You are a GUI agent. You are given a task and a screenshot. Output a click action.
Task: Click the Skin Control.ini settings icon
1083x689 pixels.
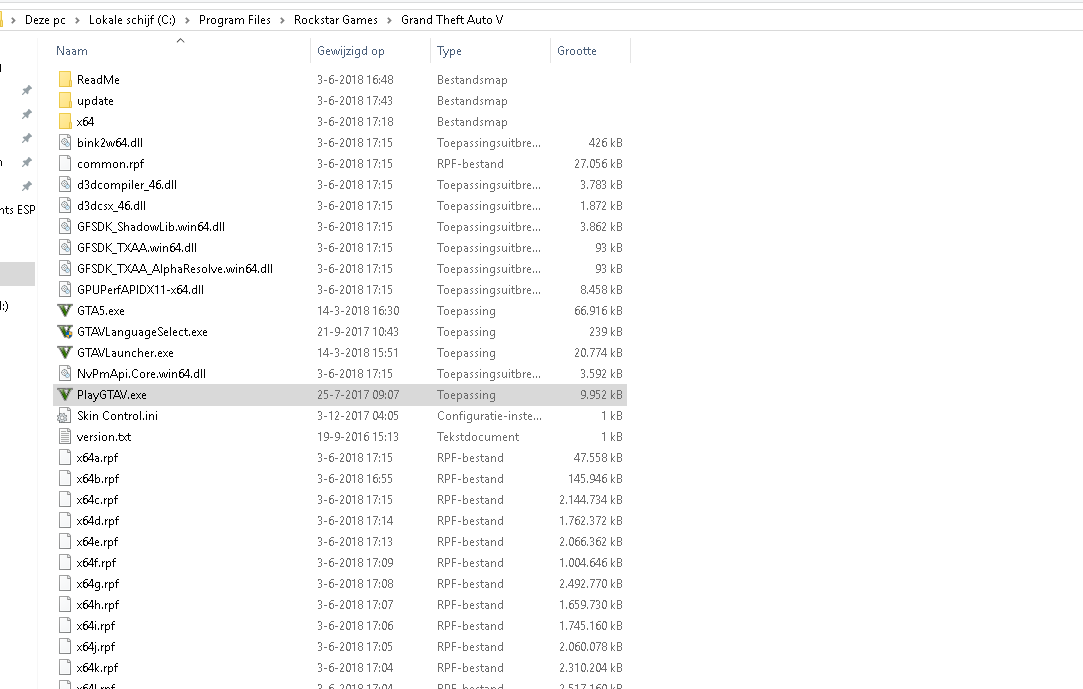point(65,416)
